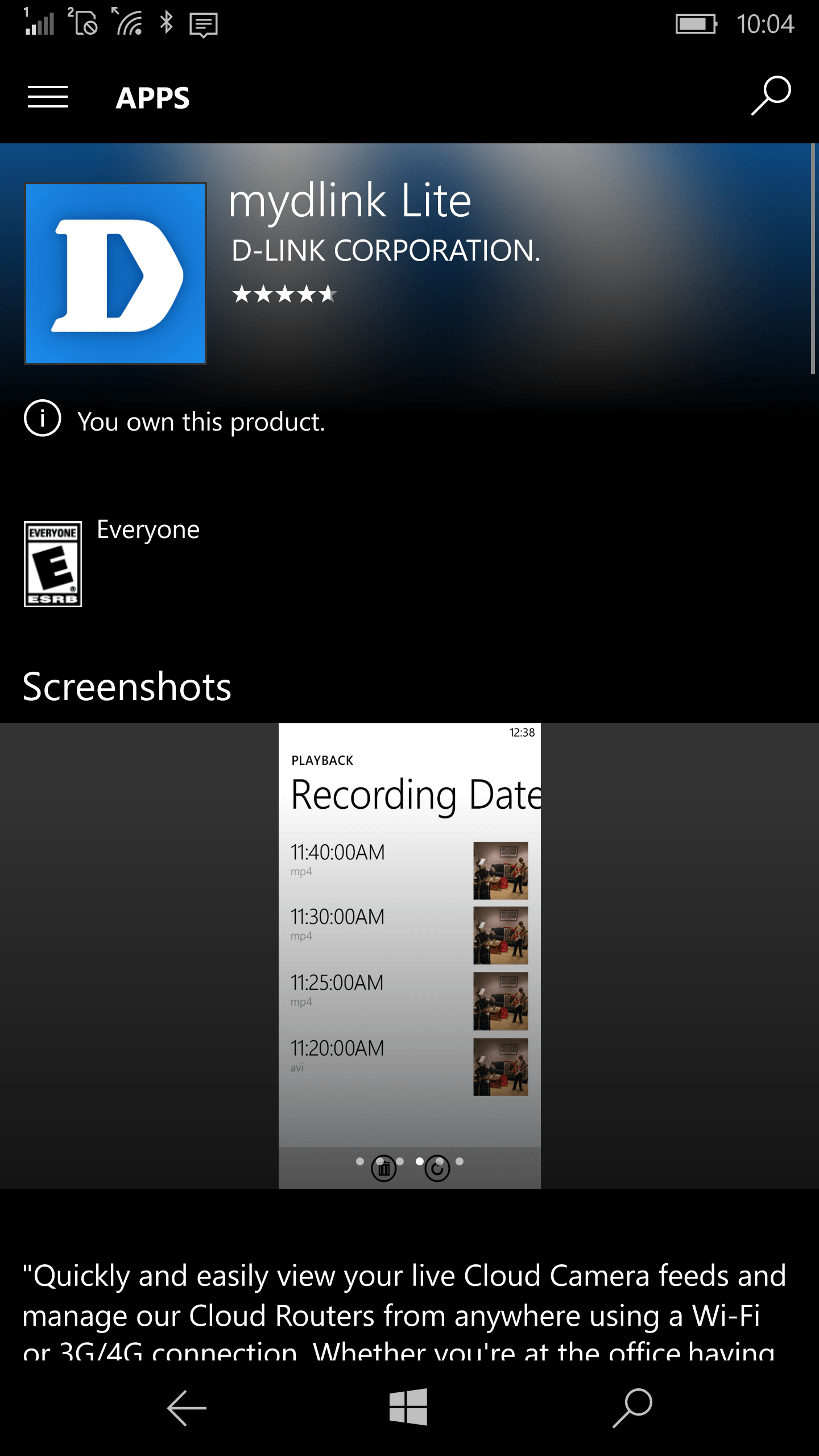The height and width of the screenshot is (1456, 819).
Task: Tap the 10:04 clock in status bar
Action: [x=765, y=24]
